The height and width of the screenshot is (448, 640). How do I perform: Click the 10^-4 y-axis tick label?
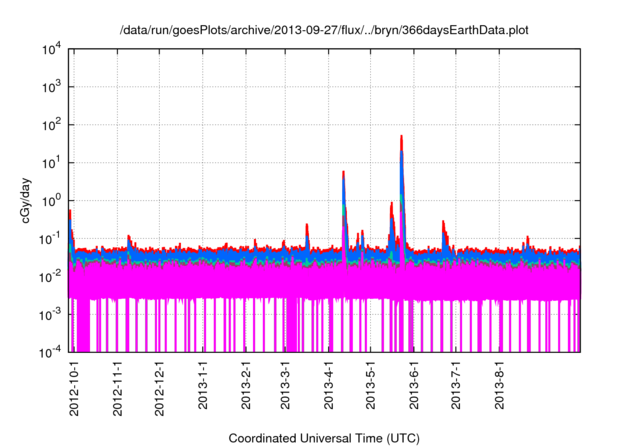51,351
